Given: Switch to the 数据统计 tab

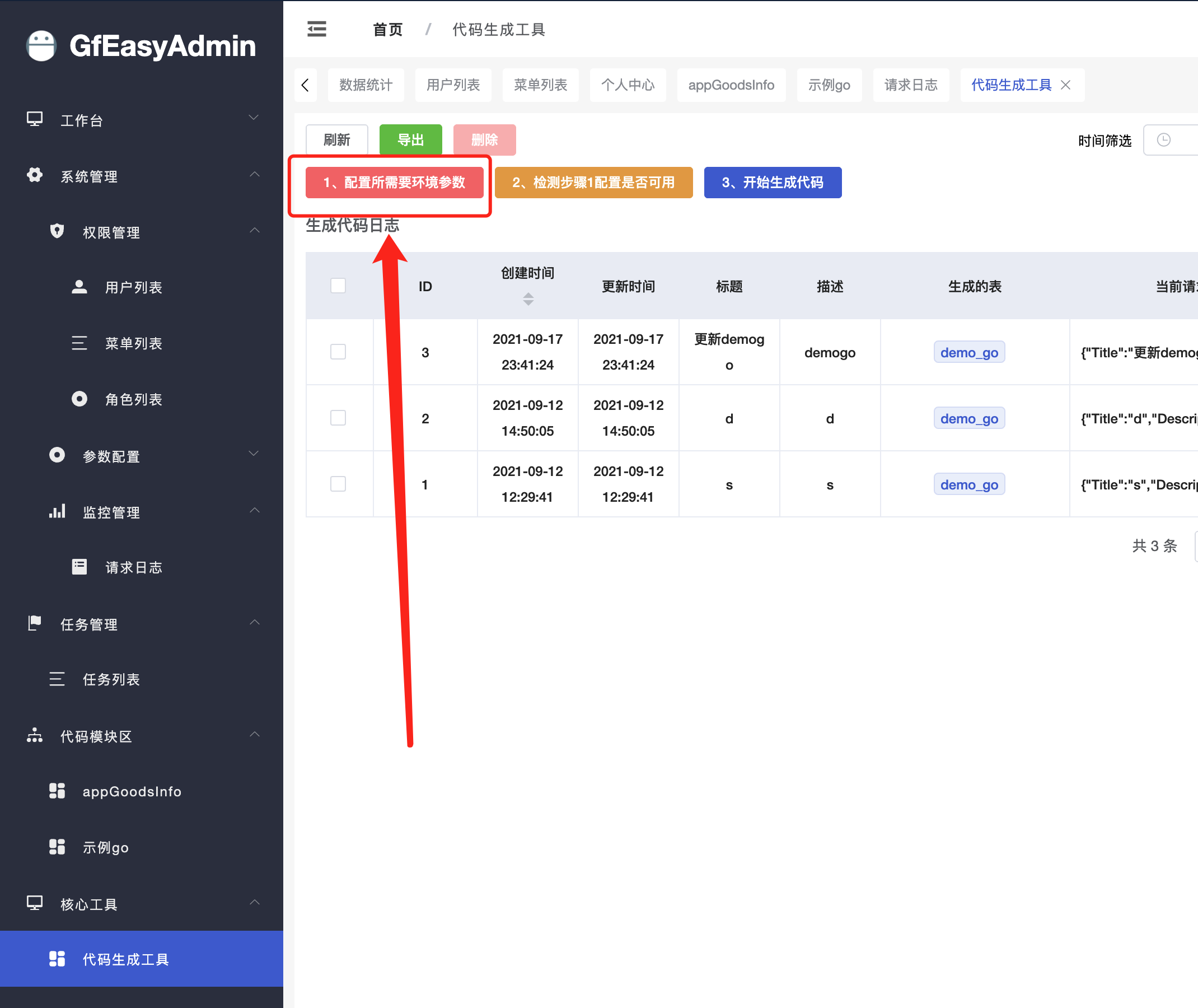Looking at the screenshot, I should [366, 85].
